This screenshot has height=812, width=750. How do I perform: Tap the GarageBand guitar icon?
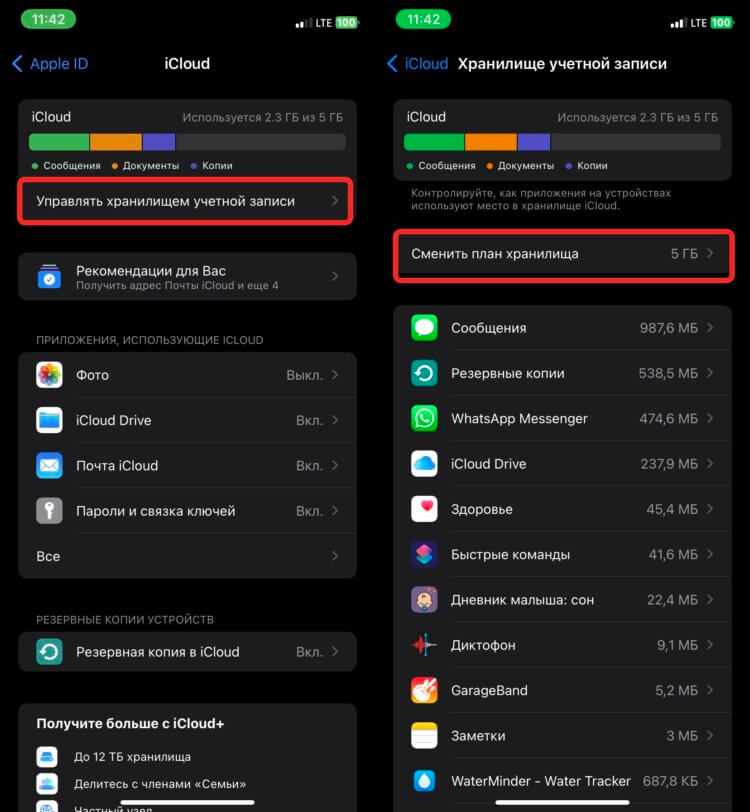424,690
